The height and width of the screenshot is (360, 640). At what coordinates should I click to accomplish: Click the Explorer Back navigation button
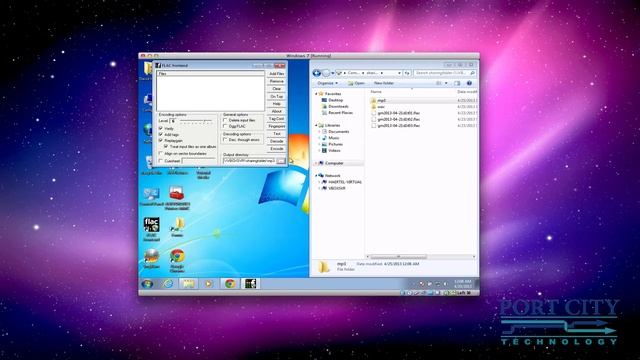click(x=317, y=73)
